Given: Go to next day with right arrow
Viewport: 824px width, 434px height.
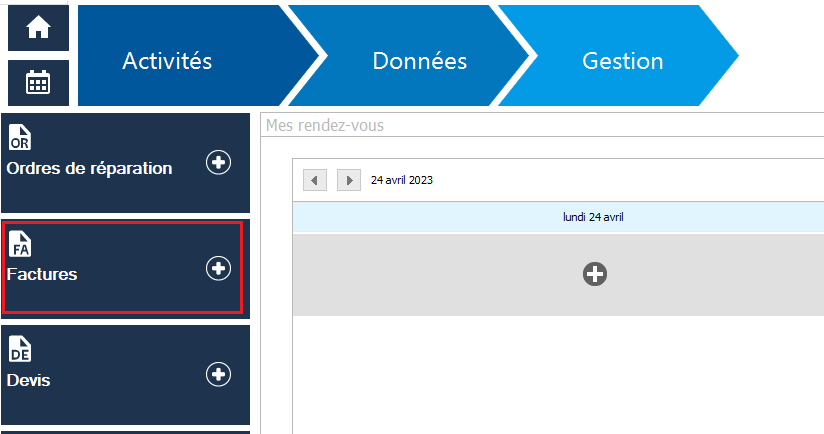Looking at the screenshot, I should coord(349,180).
